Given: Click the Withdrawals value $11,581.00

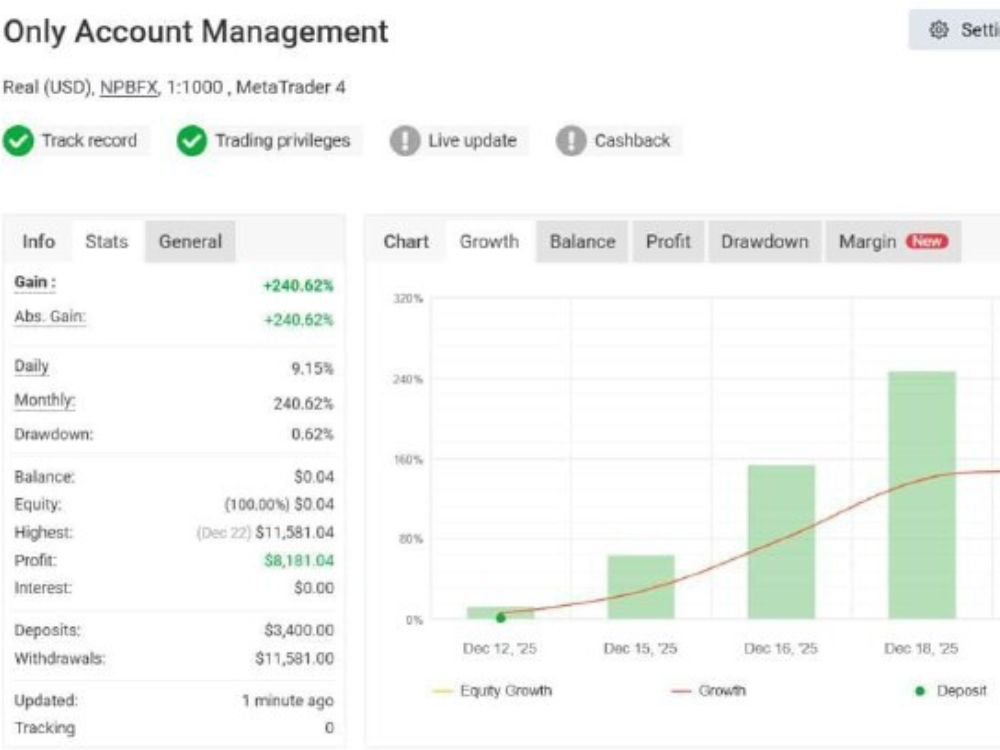Looking at the screenshot, I should click(x=294, y=658).
